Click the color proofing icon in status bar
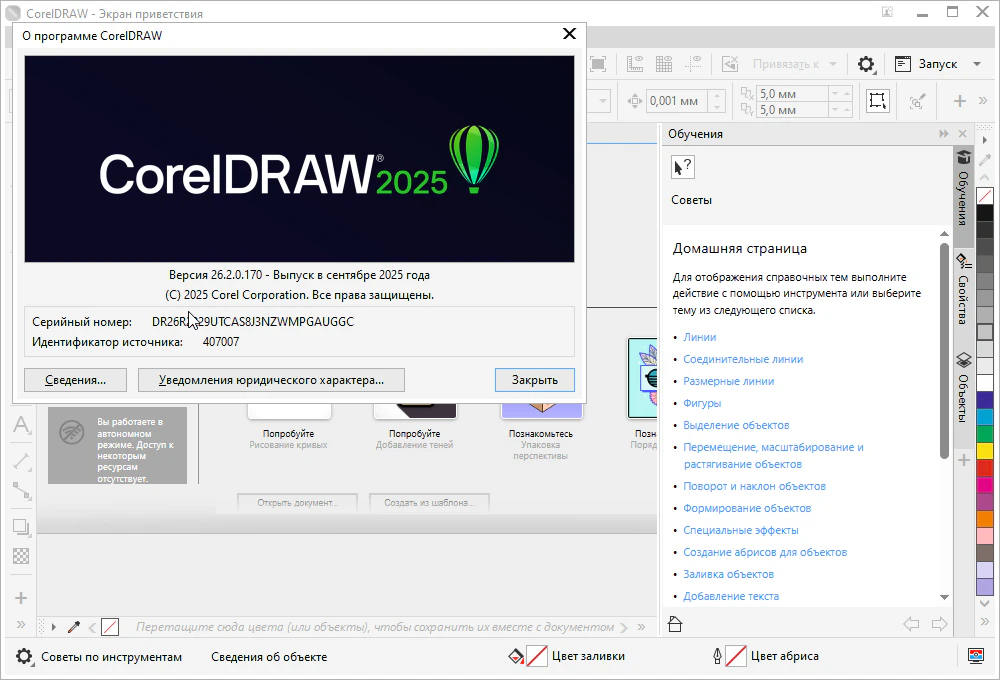The width and height of the screenshot is (1000, 680). [x=977, y=657]
